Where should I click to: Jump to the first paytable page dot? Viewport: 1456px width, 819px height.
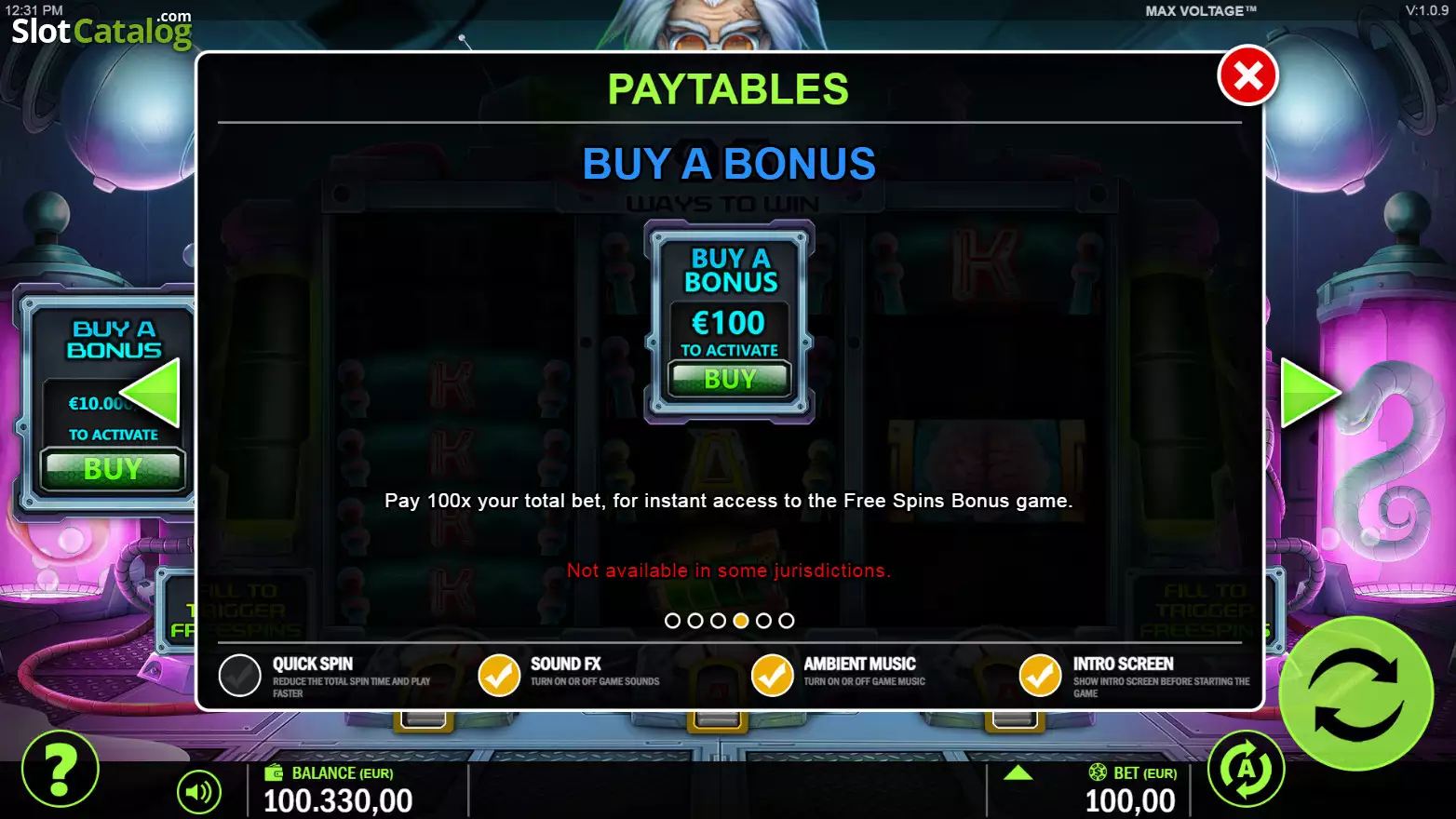(672, 621)
